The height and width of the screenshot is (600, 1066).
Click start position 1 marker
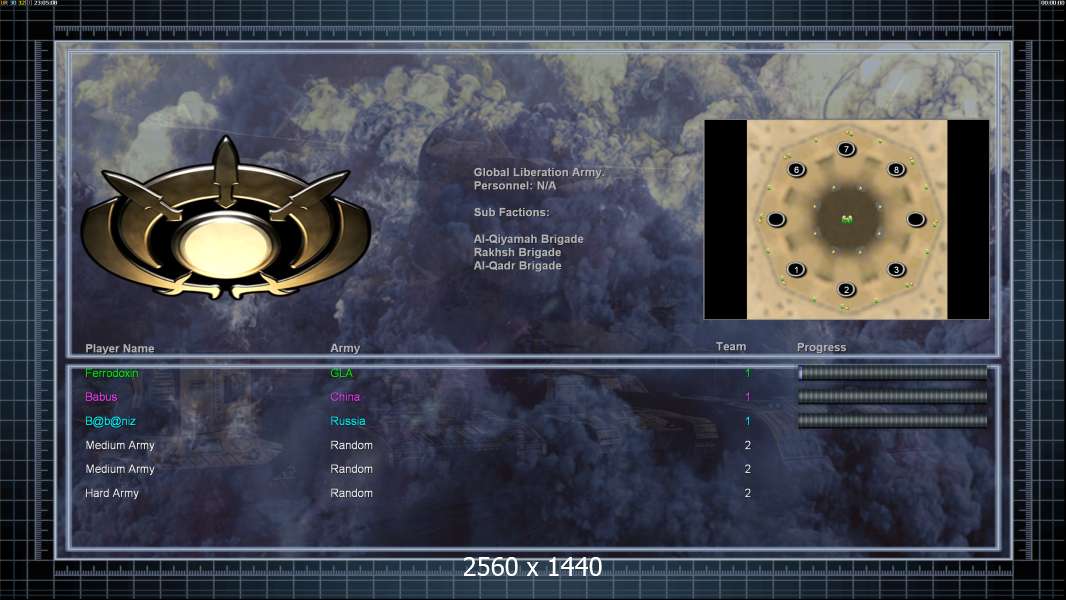tap(796, 269)
